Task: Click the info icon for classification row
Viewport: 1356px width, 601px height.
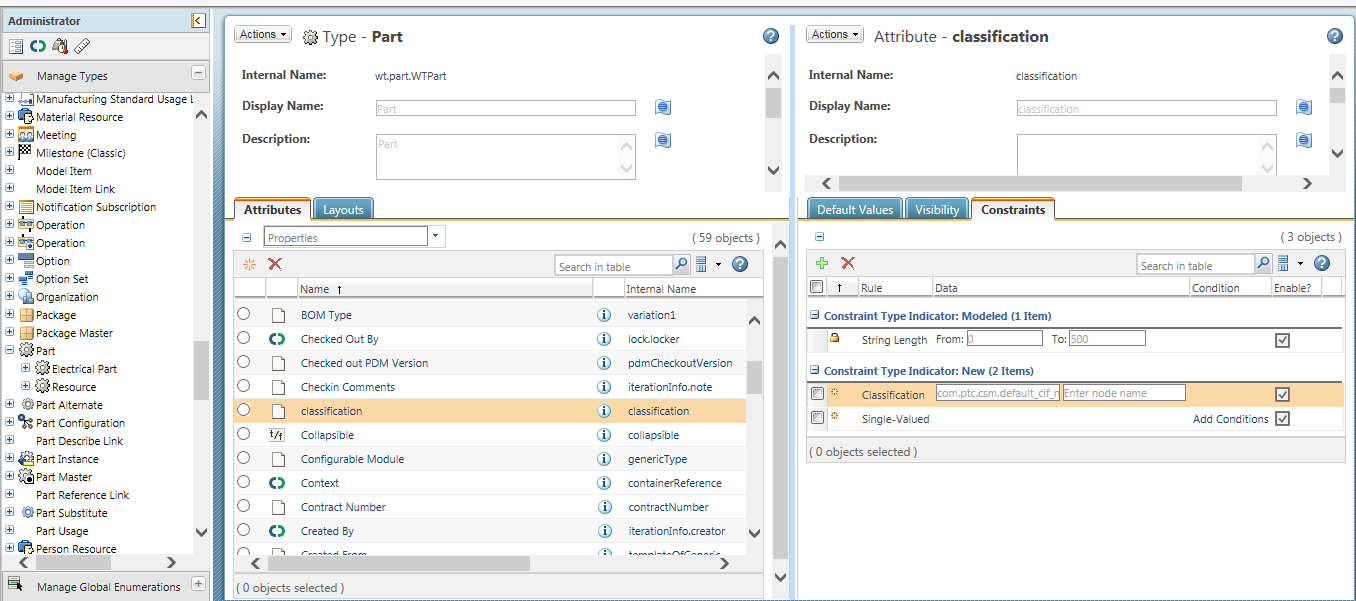Action: tap(603, 411)
